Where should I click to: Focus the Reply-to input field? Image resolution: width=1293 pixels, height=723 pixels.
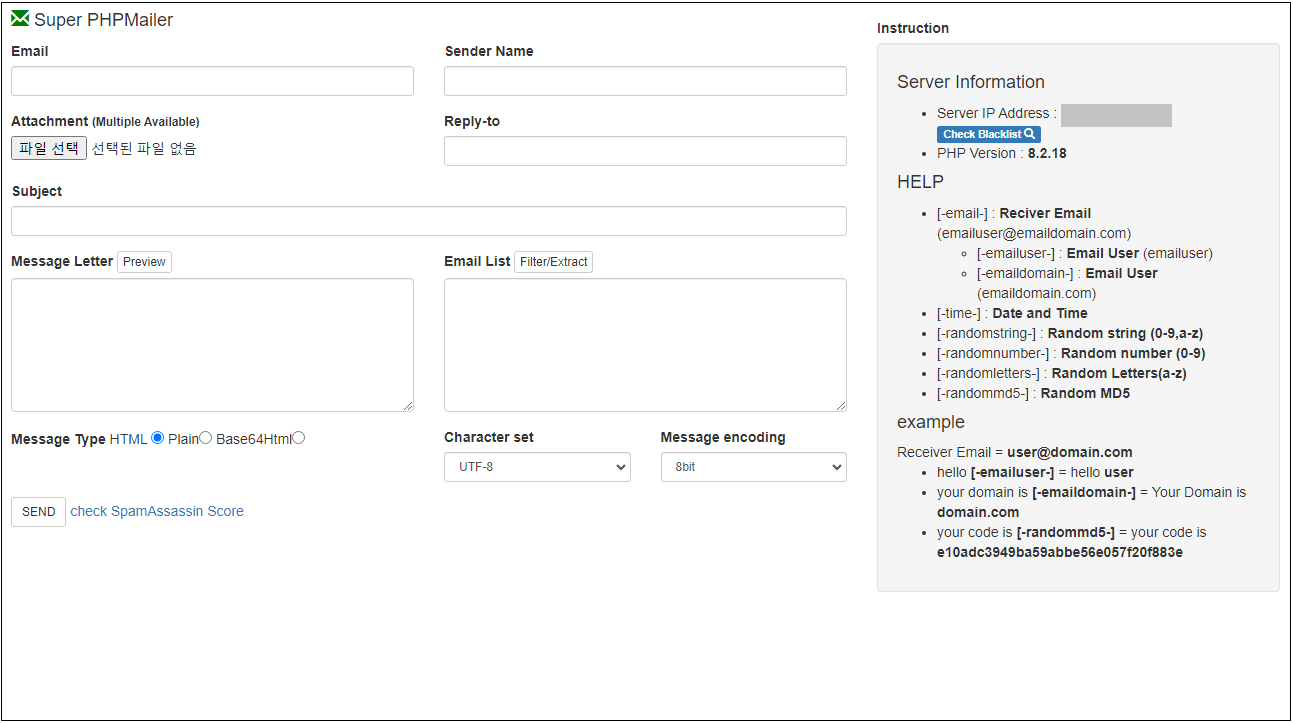(x=645, y=151)
